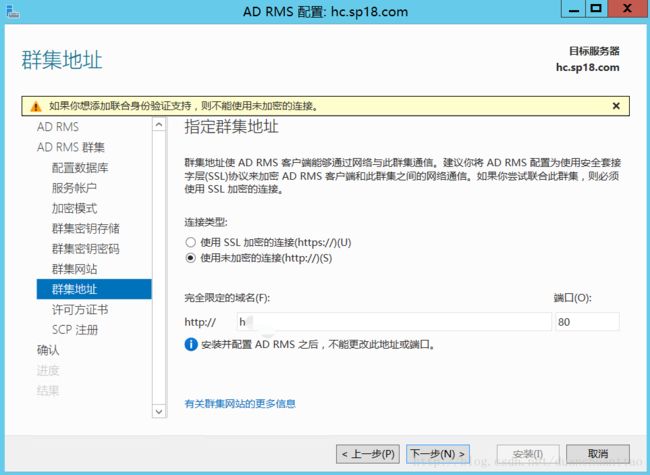This screenshot has width=650, height=475.
Task: Go to 许可方证书 step
Action: tap(80, 310)
